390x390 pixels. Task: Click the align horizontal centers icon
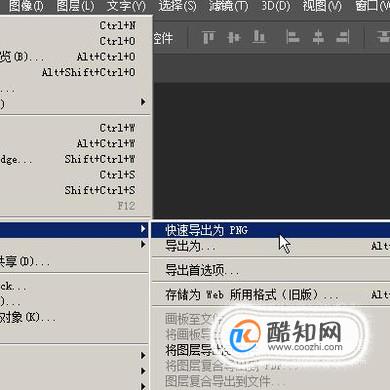click(x=318, y=37)
